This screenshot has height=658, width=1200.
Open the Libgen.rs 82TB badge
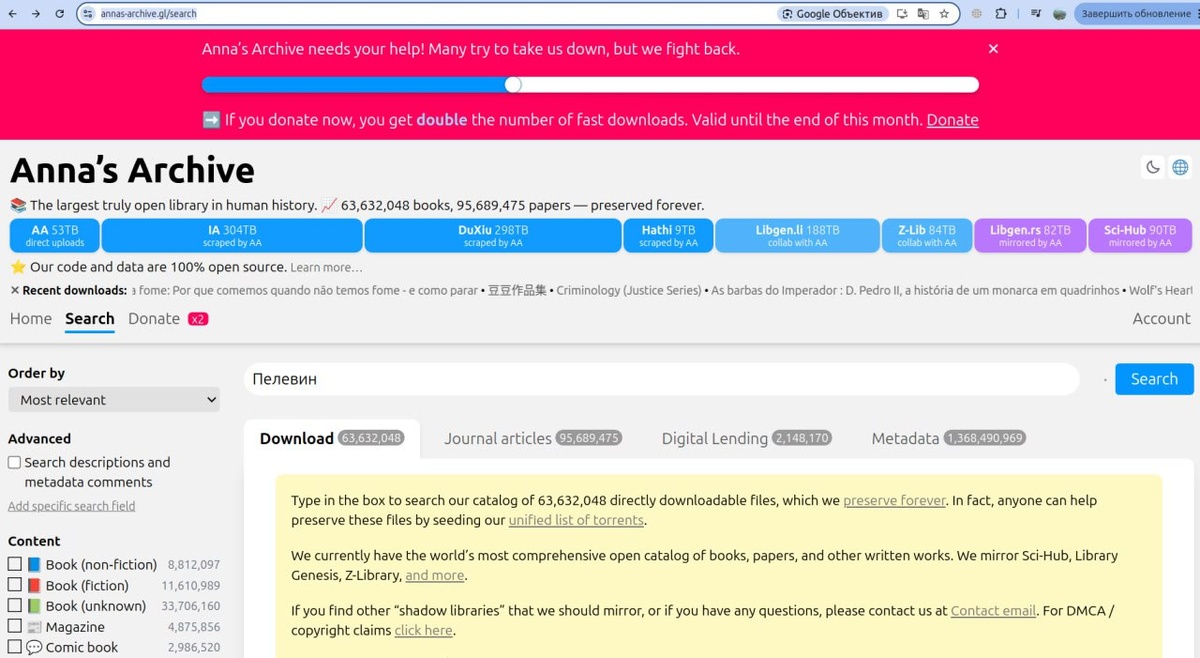(x=1030, y=236)
